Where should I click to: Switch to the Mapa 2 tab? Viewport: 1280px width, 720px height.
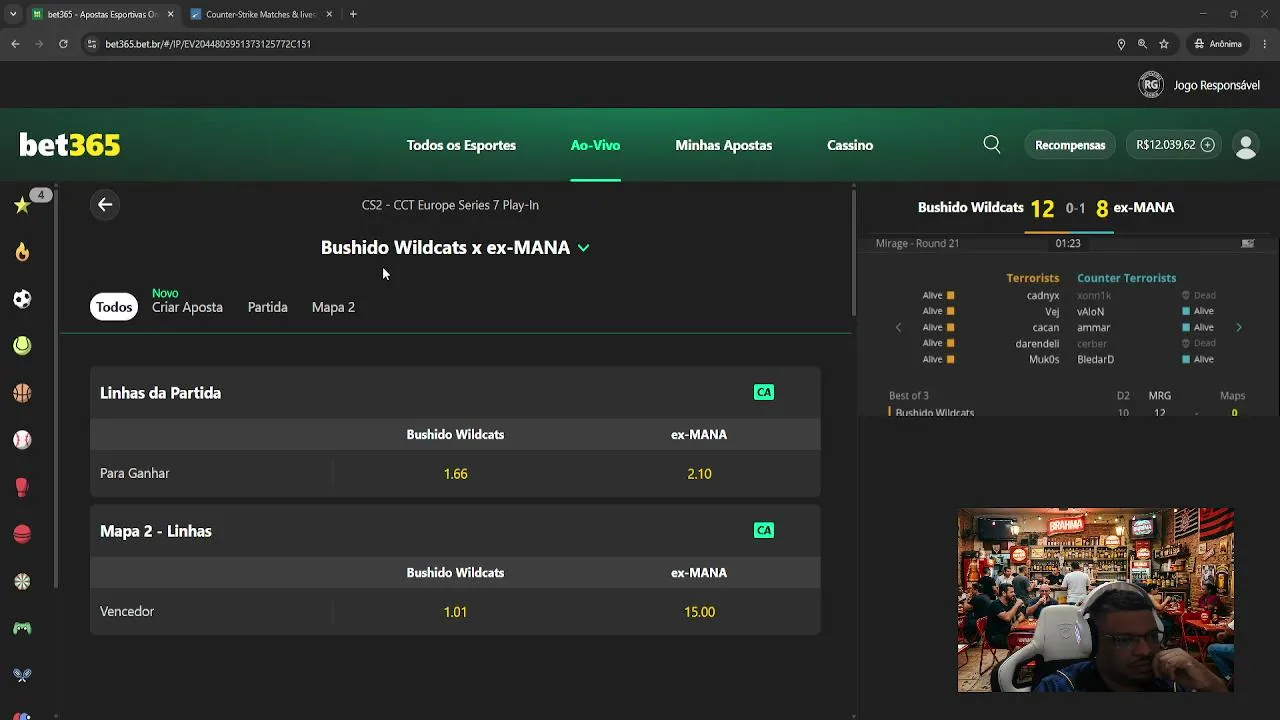click(x=333, y=307)
